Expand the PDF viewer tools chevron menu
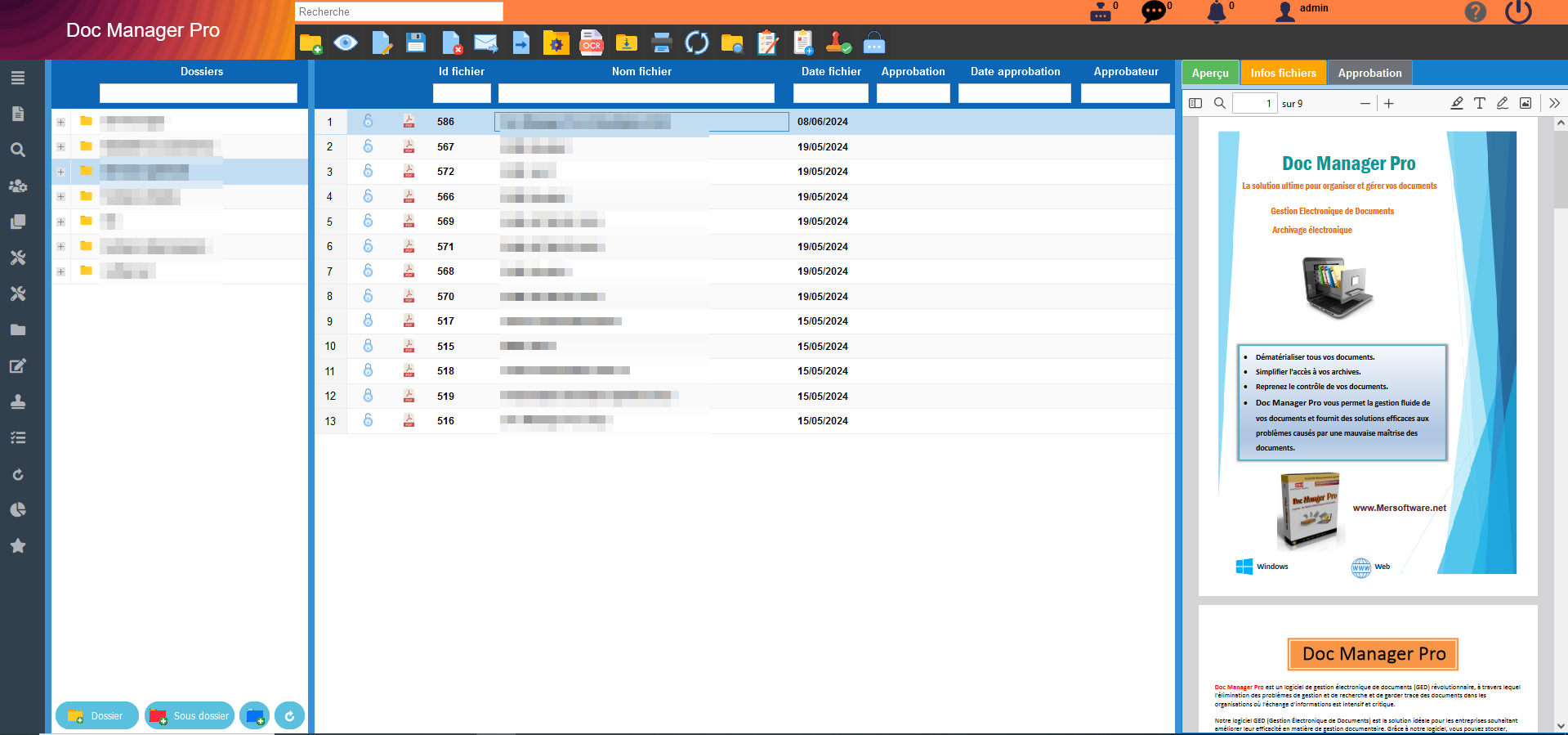 click(x=1554, y=103)
